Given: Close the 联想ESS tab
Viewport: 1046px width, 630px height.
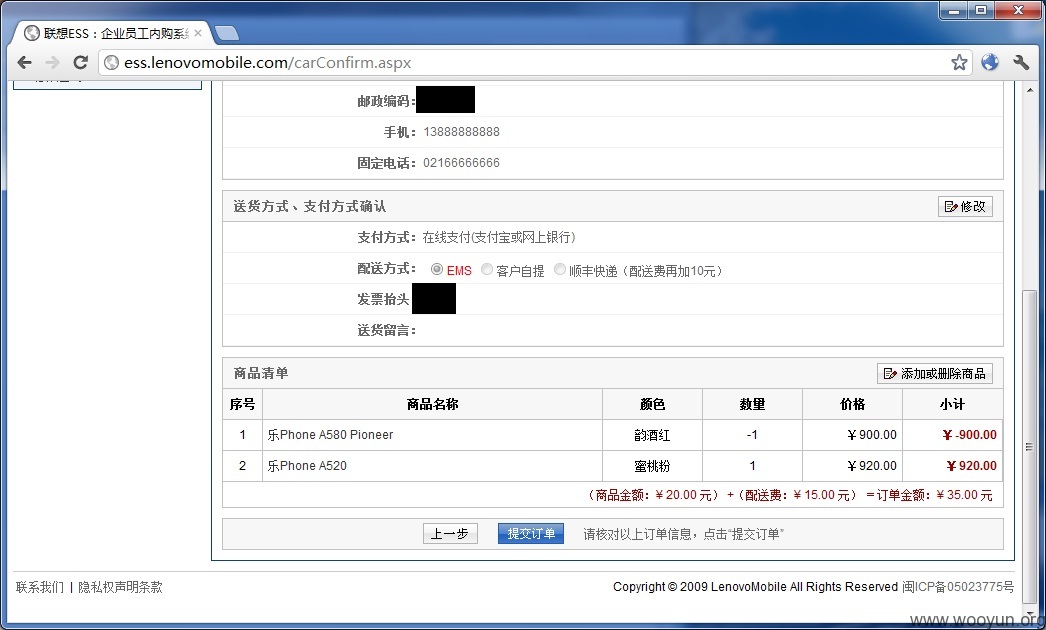Looking at the screenshot, I should [198, 33].
